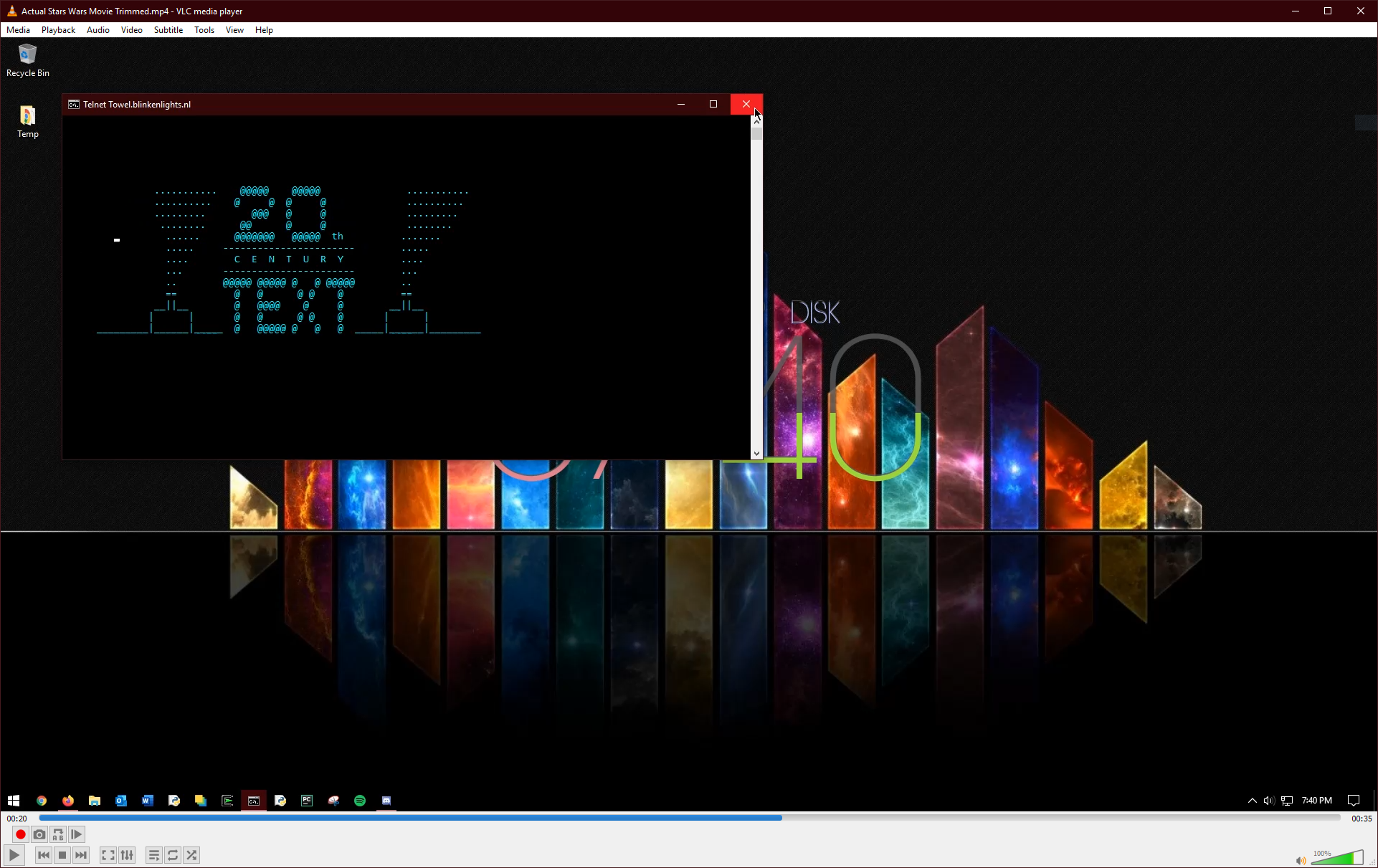Open the extended audio effects panel
The height and width of the screenshot is (868, 1378).
[x=127, y=854]
